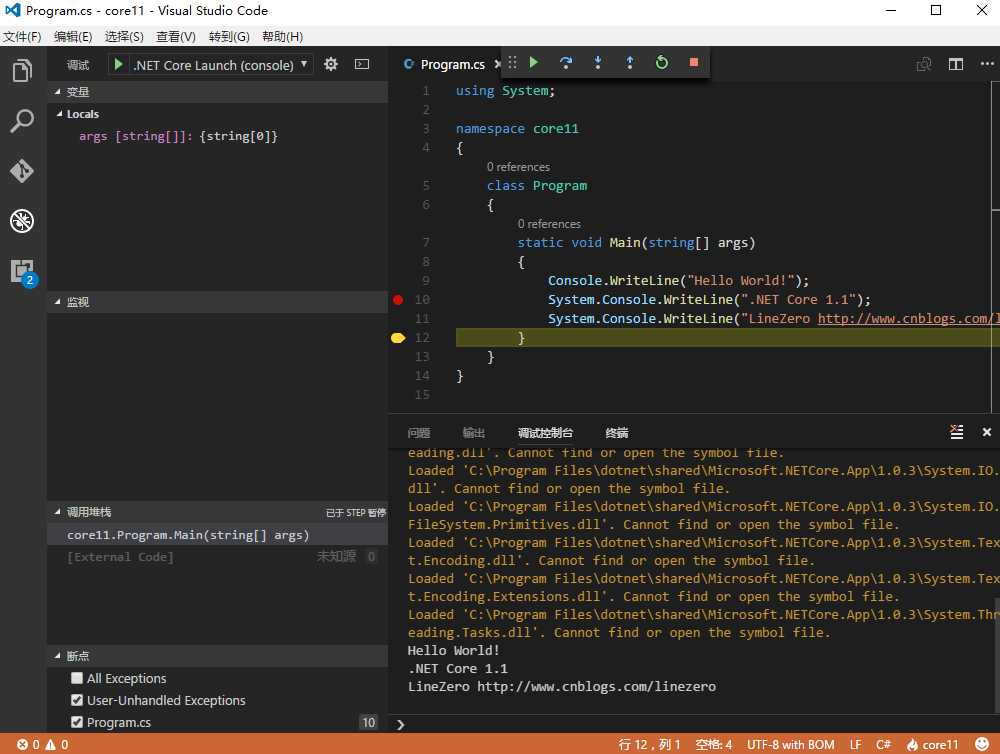Image resolution: width=1000 pixels, height=754 pixels.
Task: Click the cursor position 行 12, 列 1
Action: click(649, 744)
